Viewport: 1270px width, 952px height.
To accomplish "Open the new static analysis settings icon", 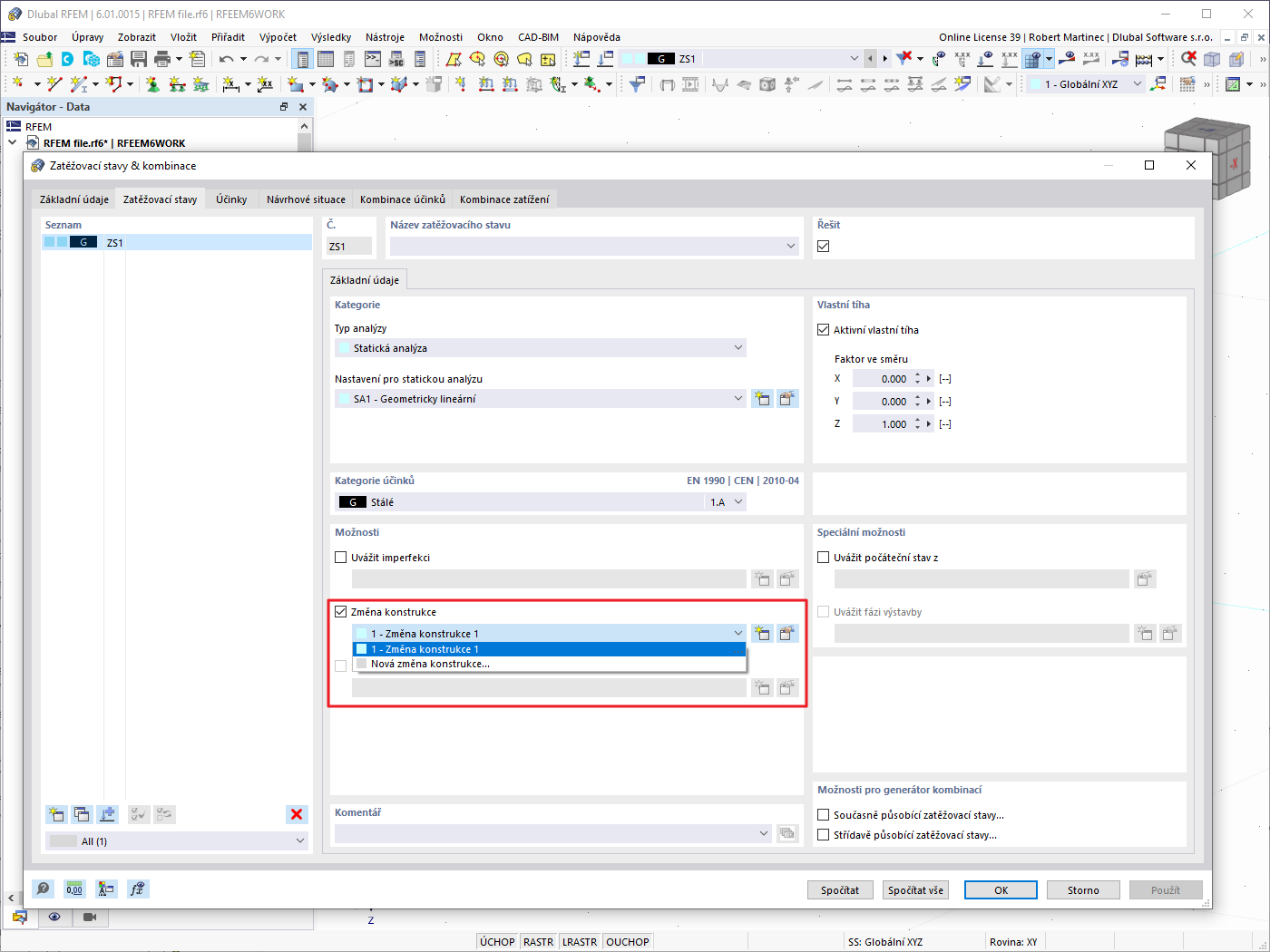I will point(762,398).
